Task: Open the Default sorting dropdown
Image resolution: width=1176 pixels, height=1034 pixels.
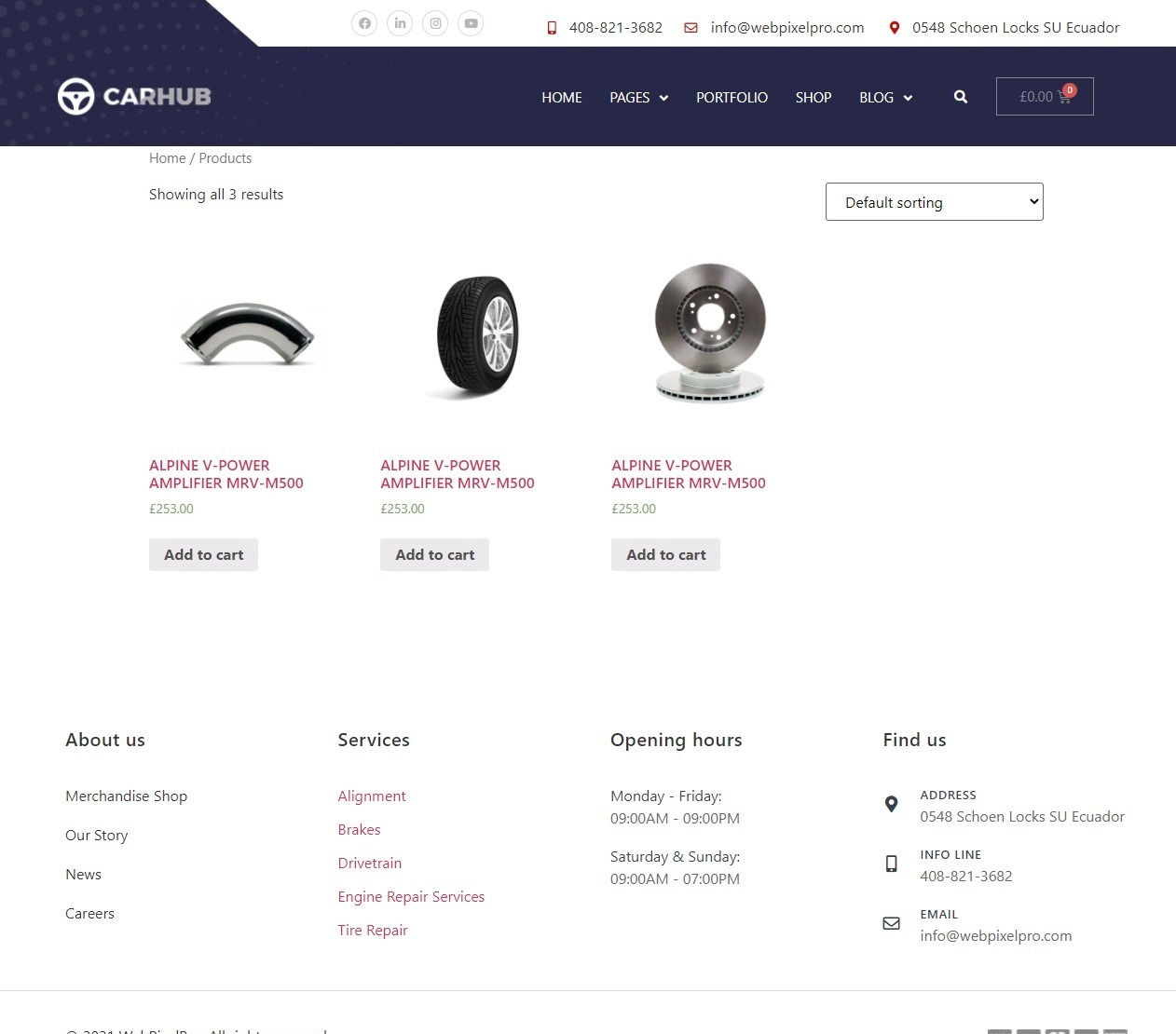Action: (935, 202)
